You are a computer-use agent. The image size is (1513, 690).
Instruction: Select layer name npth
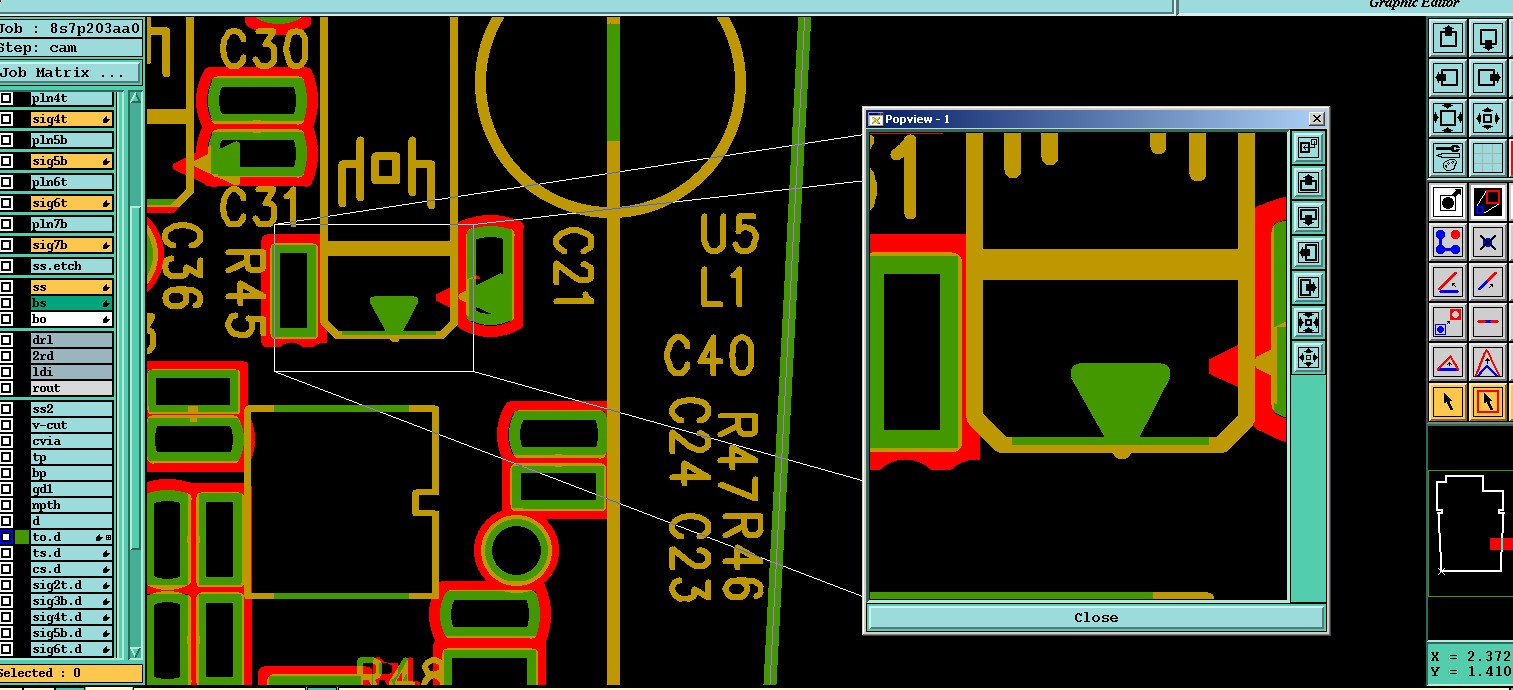point(71,505)
